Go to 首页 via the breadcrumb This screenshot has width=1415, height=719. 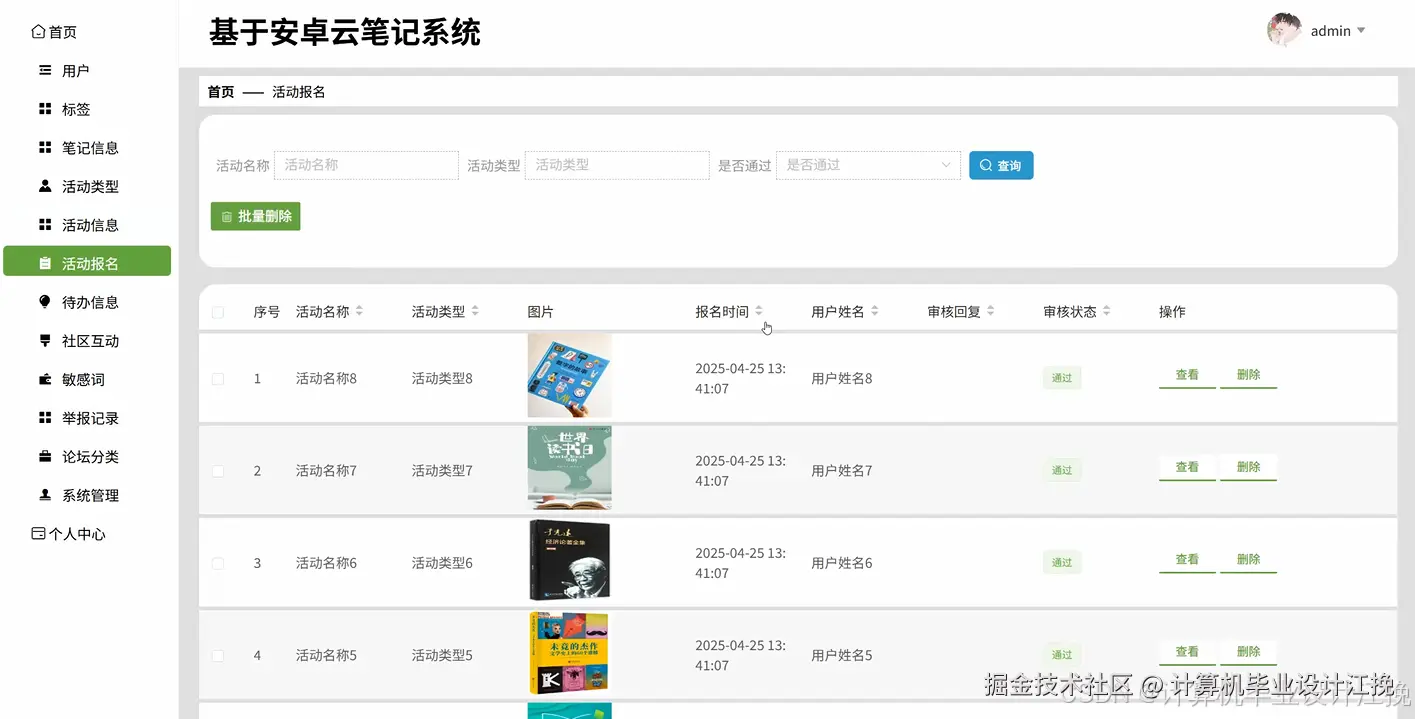pyautogui.click(x=221, y=91)
